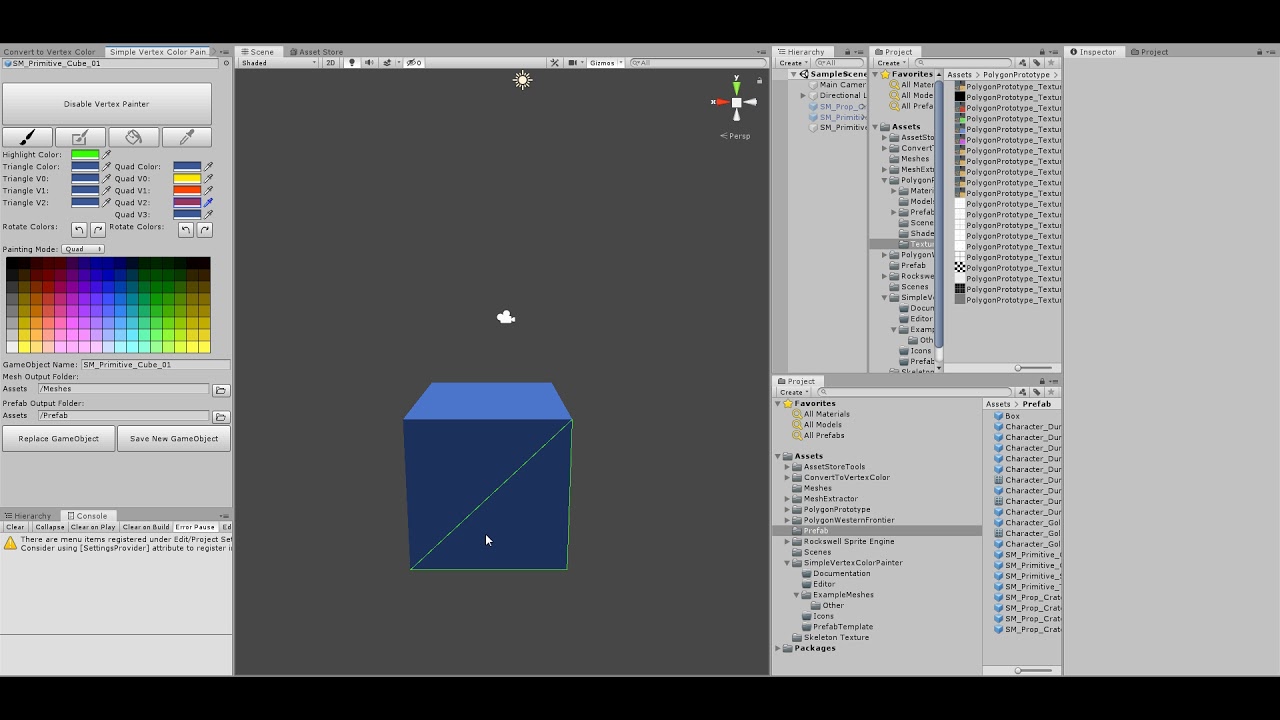1280x720 pixels.
Task: Select the brush-on-canvas paint tool
Action: coord(81,138)
